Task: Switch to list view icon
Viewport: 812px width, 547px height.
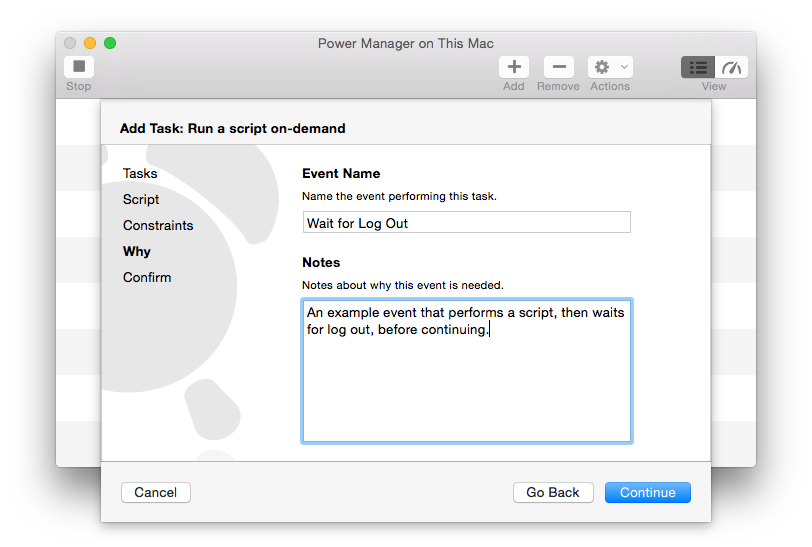Action: (698, 67)
